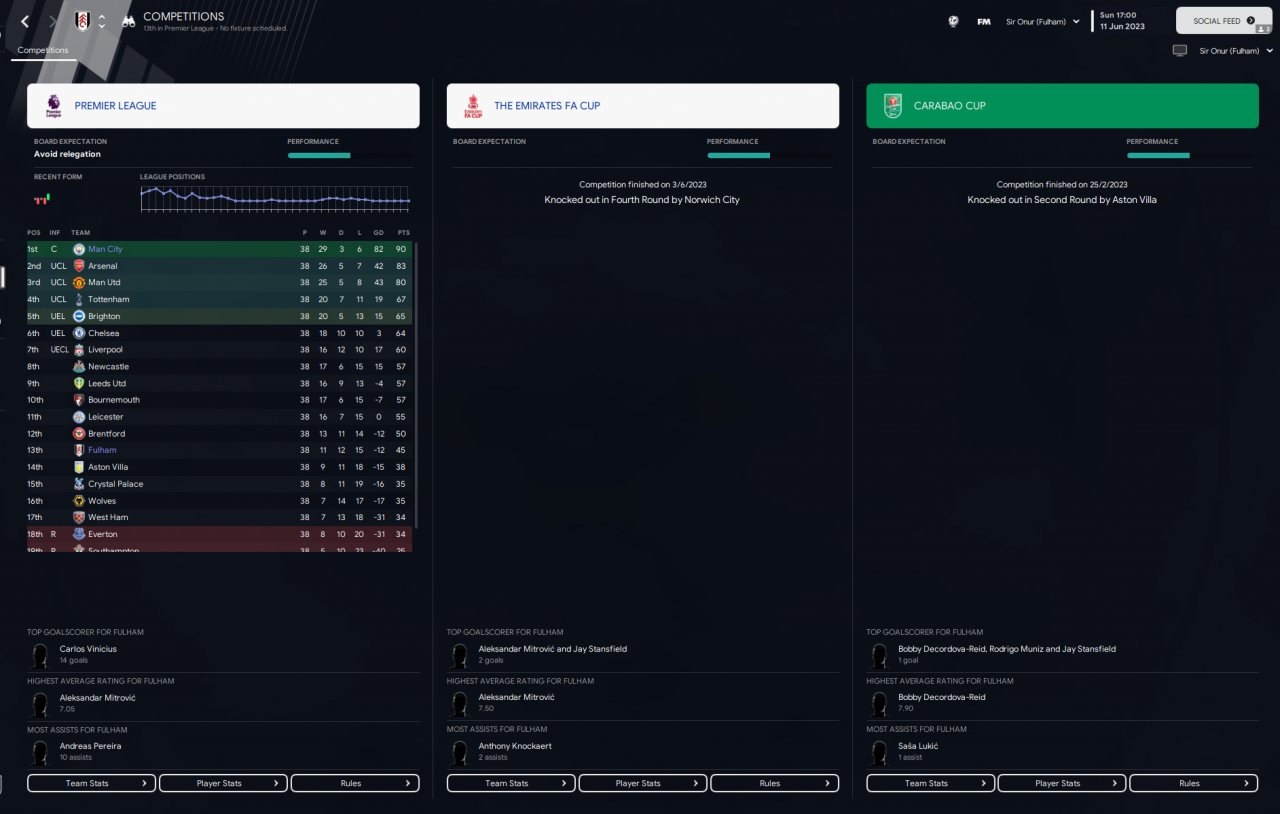Click the recent form indicator
The width and height of the screenshot is (1280, 814).
pos(41,200)
